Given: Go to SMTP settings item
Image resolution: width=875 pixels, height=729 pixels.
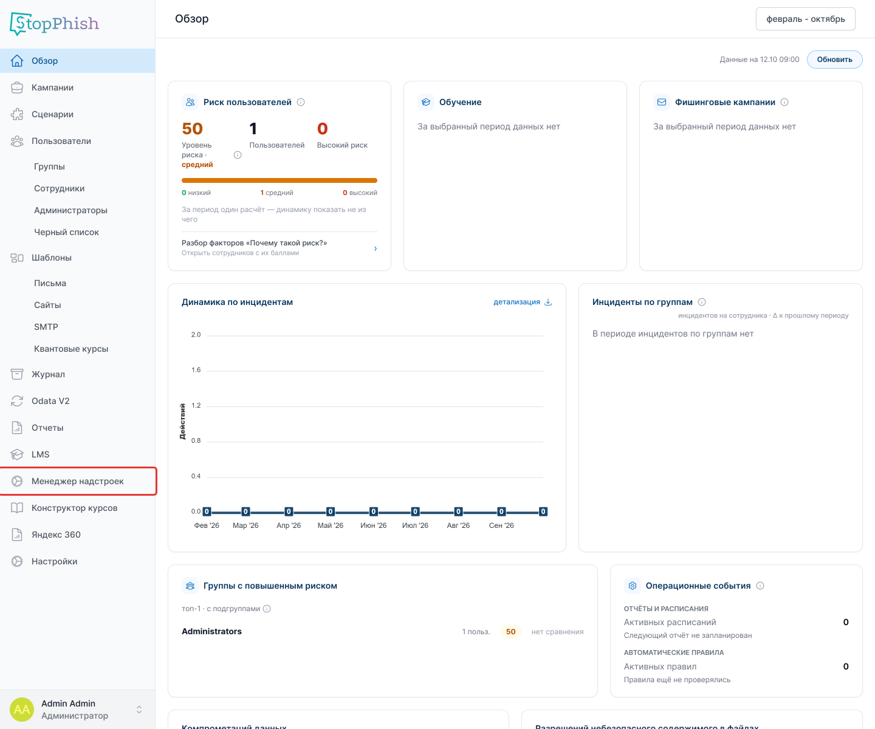Looking at the screenshot, I should pos(46,327).
